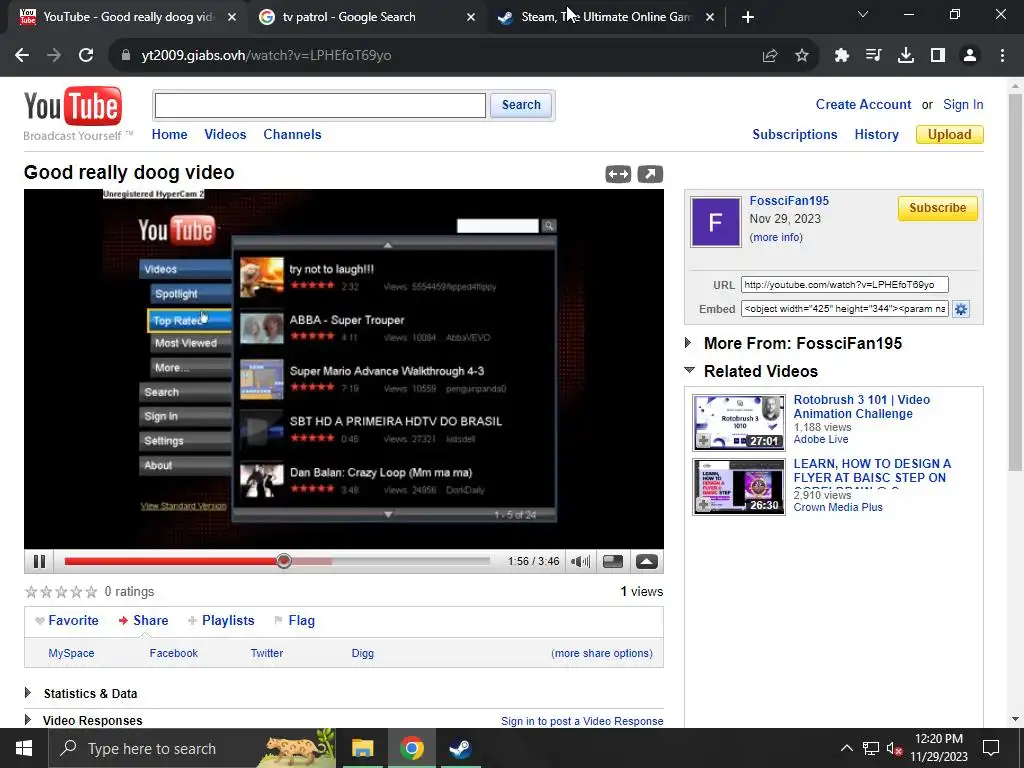1024x768 pixels.
Task: Open the browser share page icon
Action: [770, 56]
